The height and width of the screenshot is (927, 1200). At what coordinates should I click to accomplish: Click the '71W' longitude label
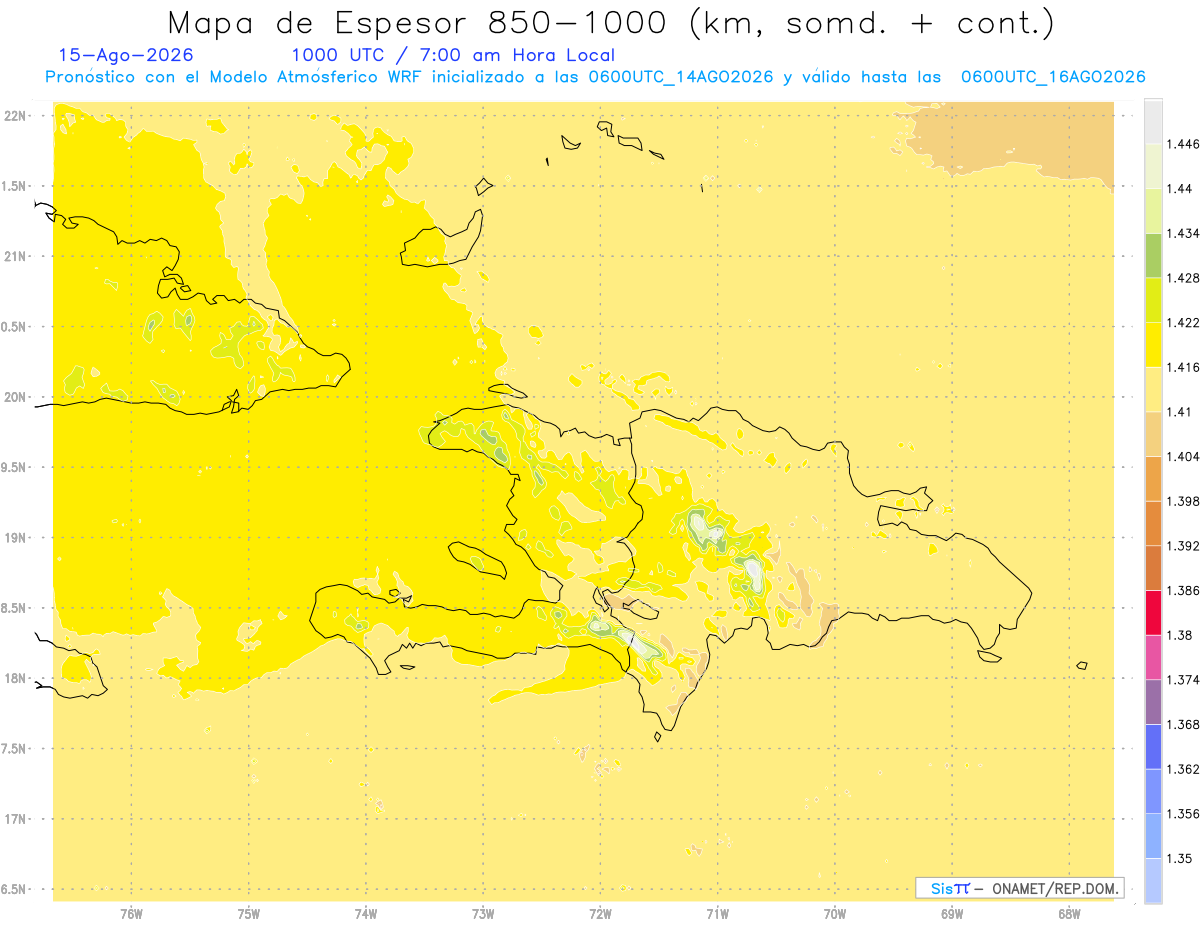(717, 914)
